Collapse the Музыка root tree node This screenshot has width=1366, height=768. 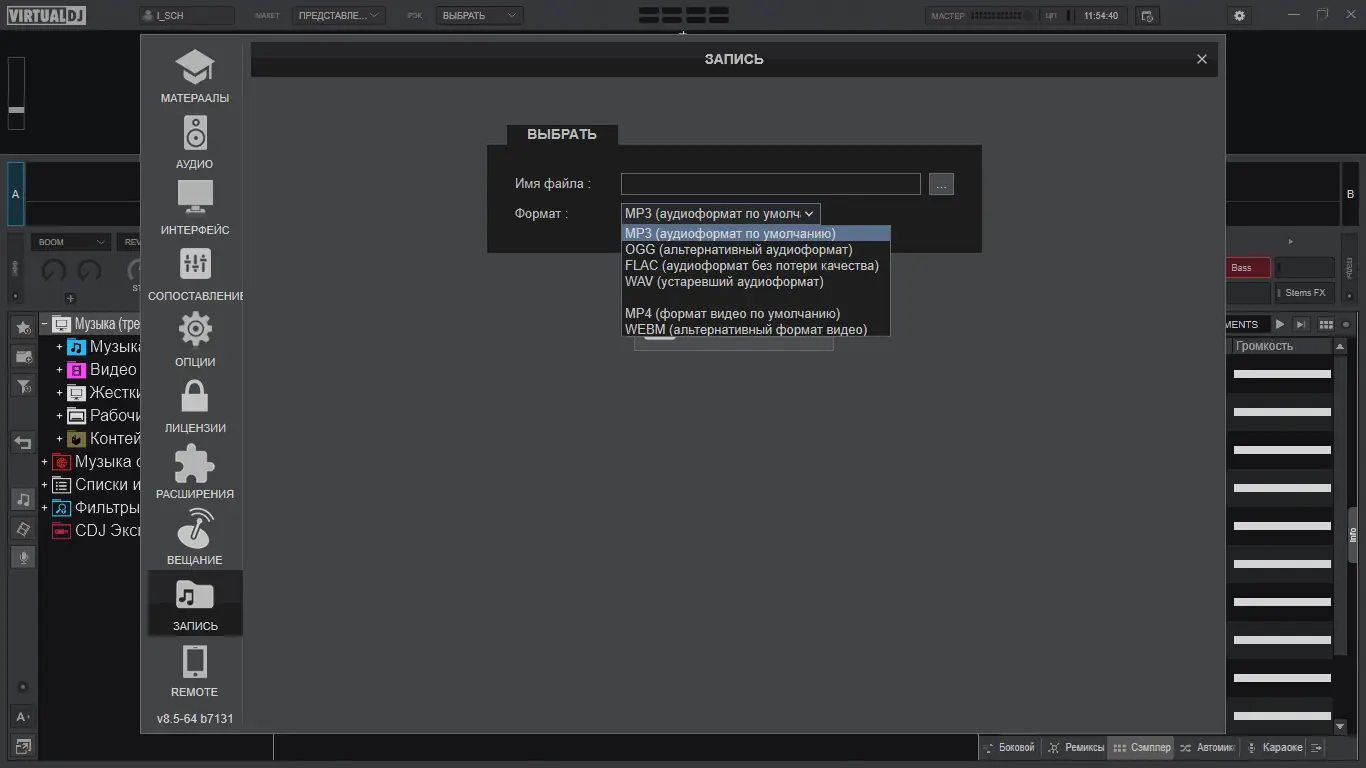44,324
